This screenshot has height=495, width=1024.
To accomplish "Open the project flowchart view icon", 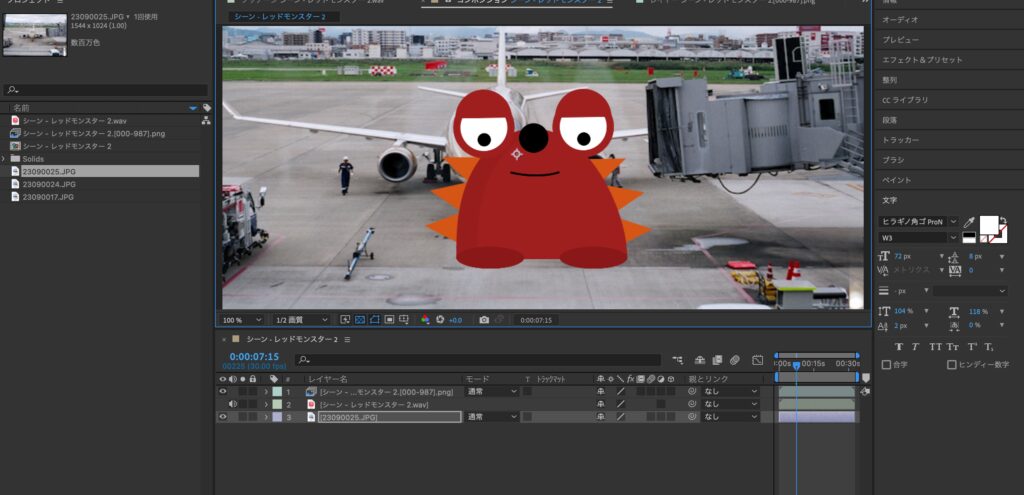I will pyautogui.click(x=206, y=120).
